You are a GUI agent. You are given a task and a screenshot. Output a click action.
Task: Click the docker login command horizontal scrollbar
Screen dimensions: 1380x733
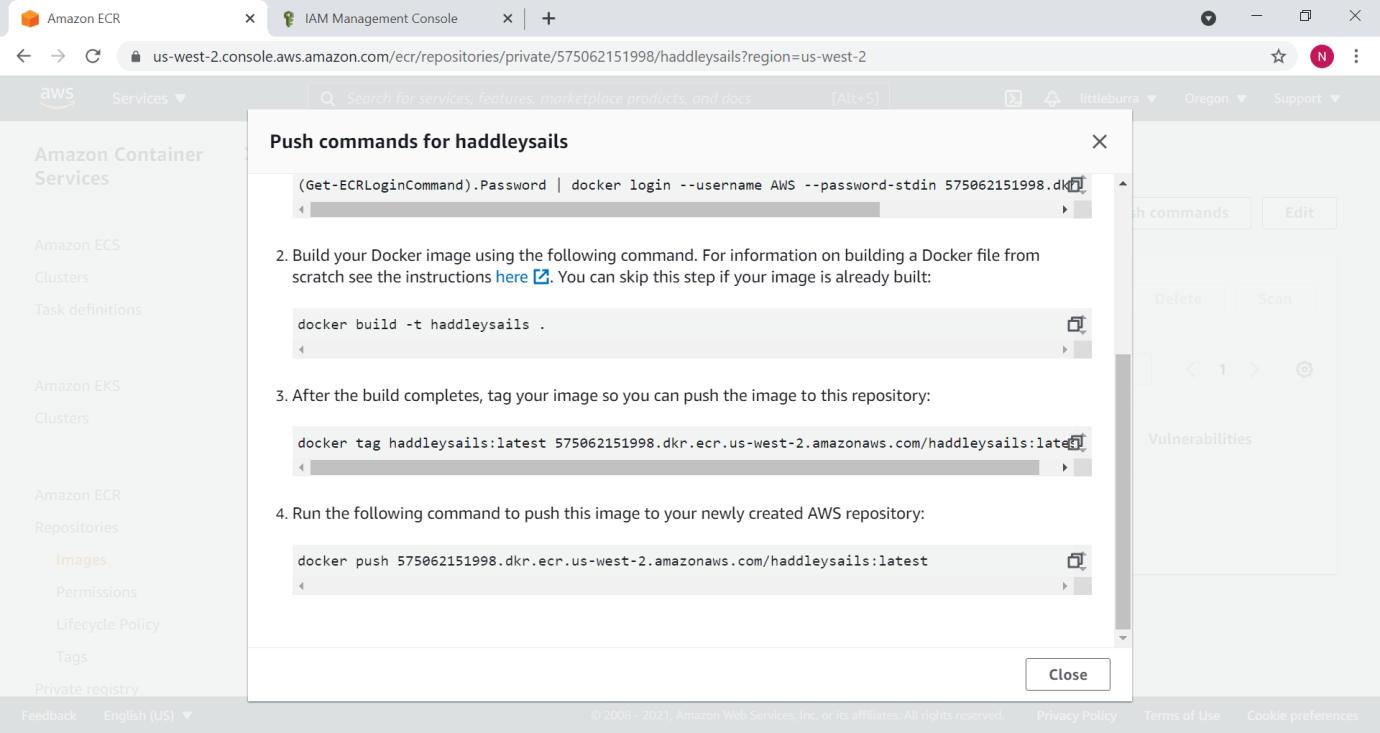point(595,210)
